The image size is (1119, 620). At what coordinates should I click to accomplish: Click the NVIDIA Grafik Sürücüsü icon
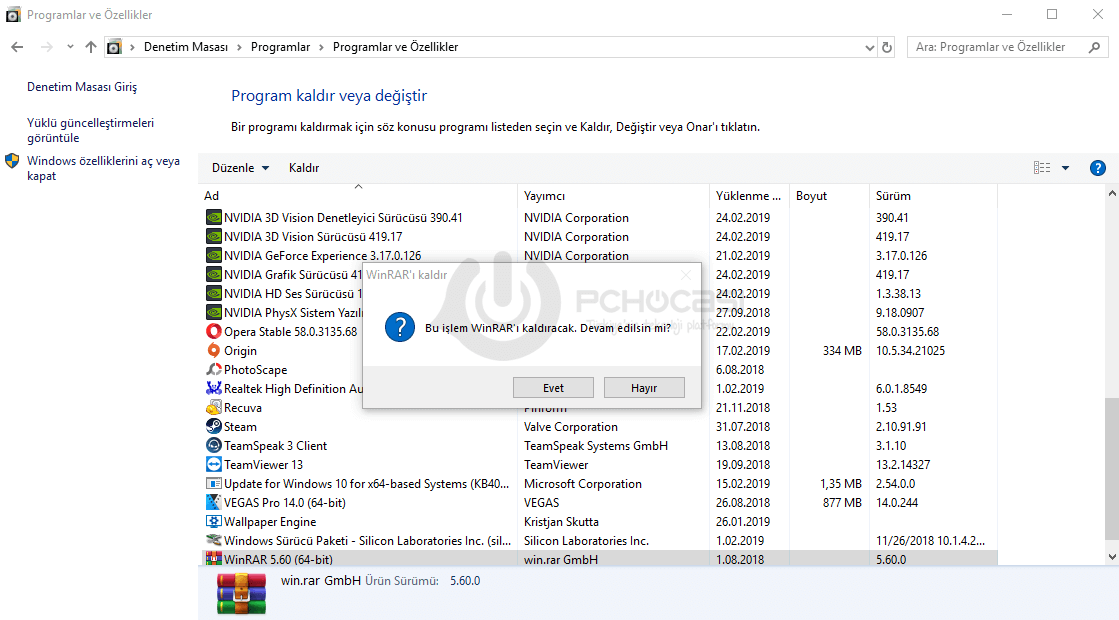(213, 274)
